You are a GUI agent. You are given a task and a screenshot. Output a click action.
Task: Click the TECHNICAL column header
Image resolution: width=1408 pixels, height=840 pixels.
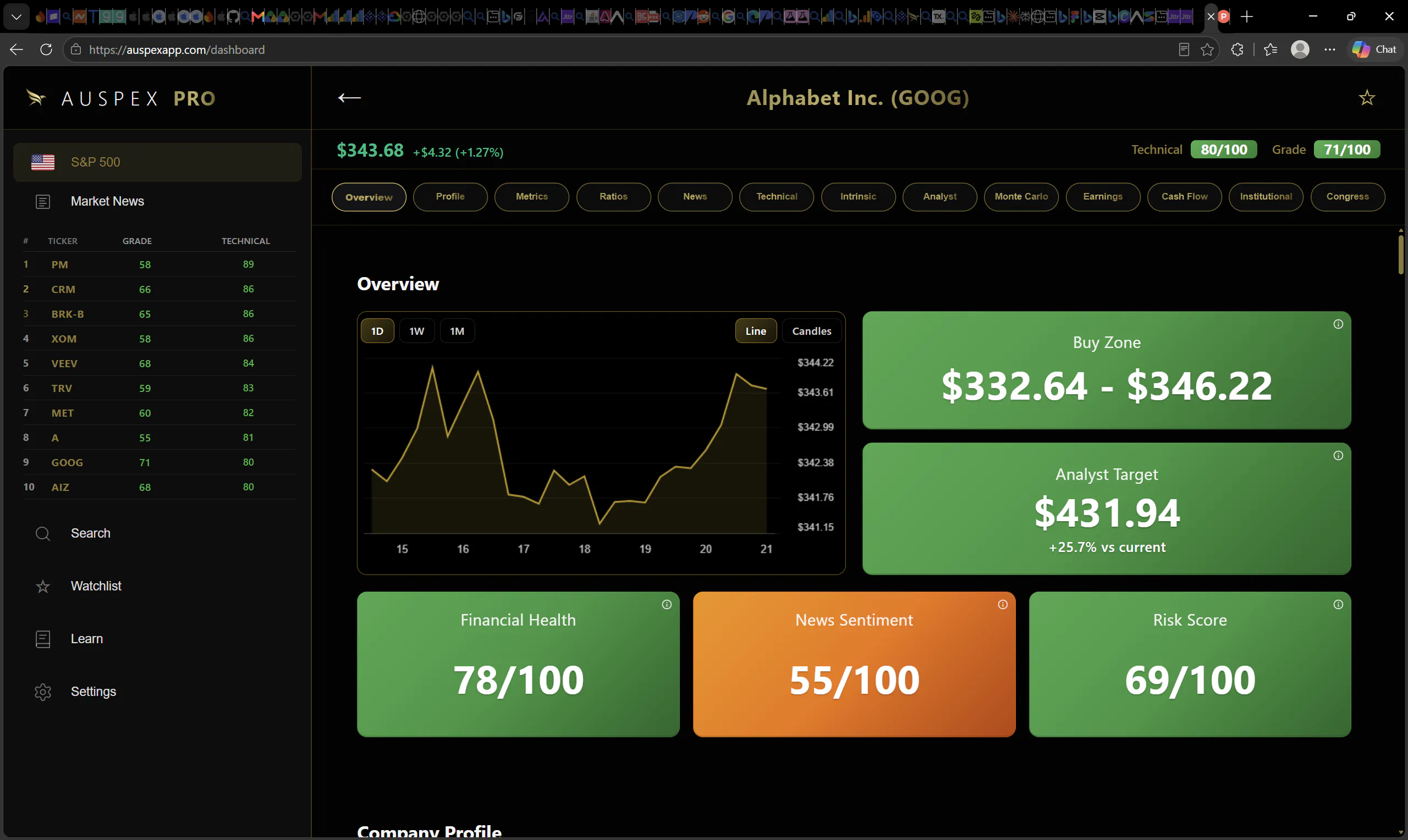(246, 241)
